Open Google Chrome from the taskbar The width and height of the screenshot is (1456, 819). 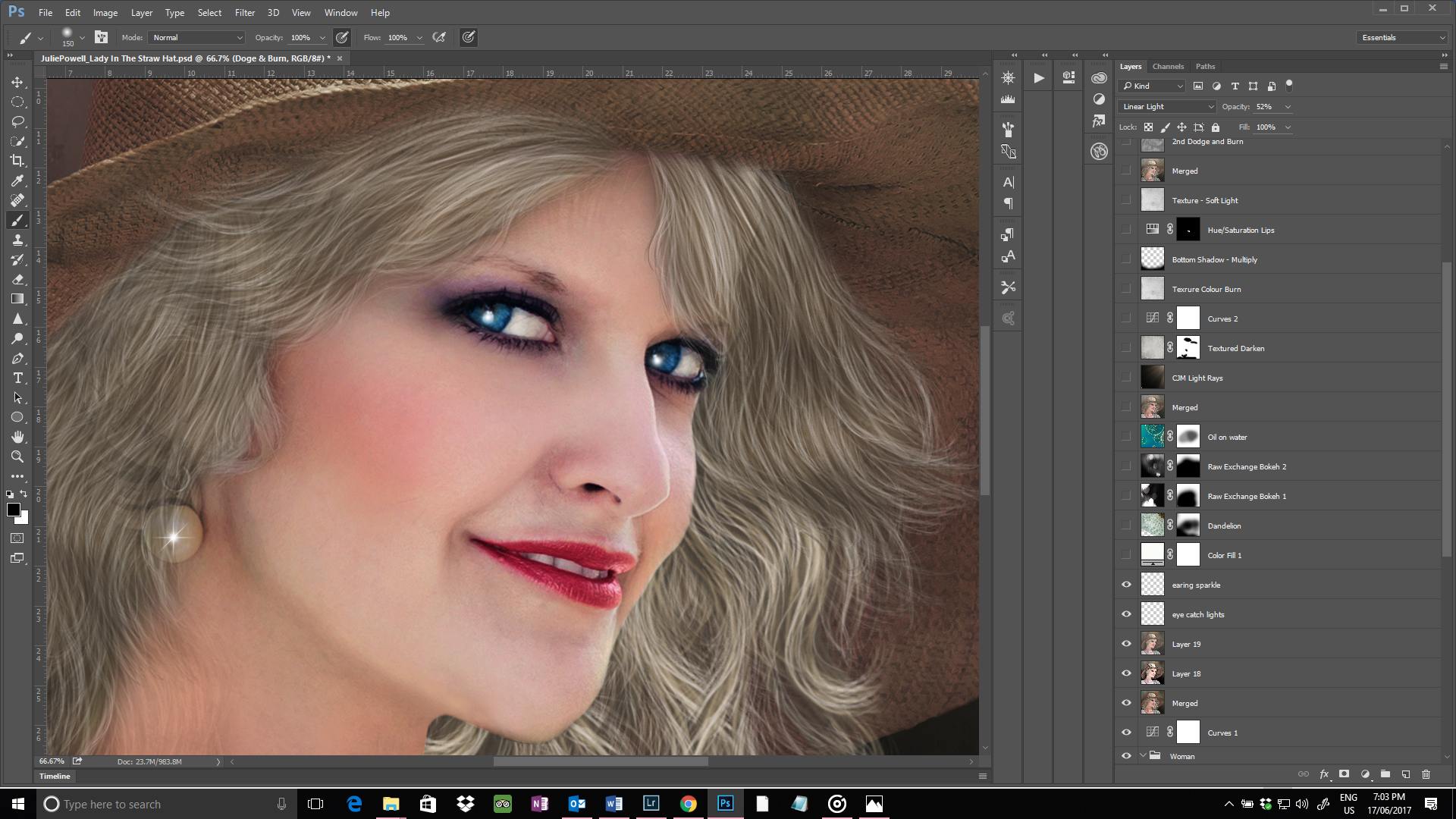coord(688,804)
